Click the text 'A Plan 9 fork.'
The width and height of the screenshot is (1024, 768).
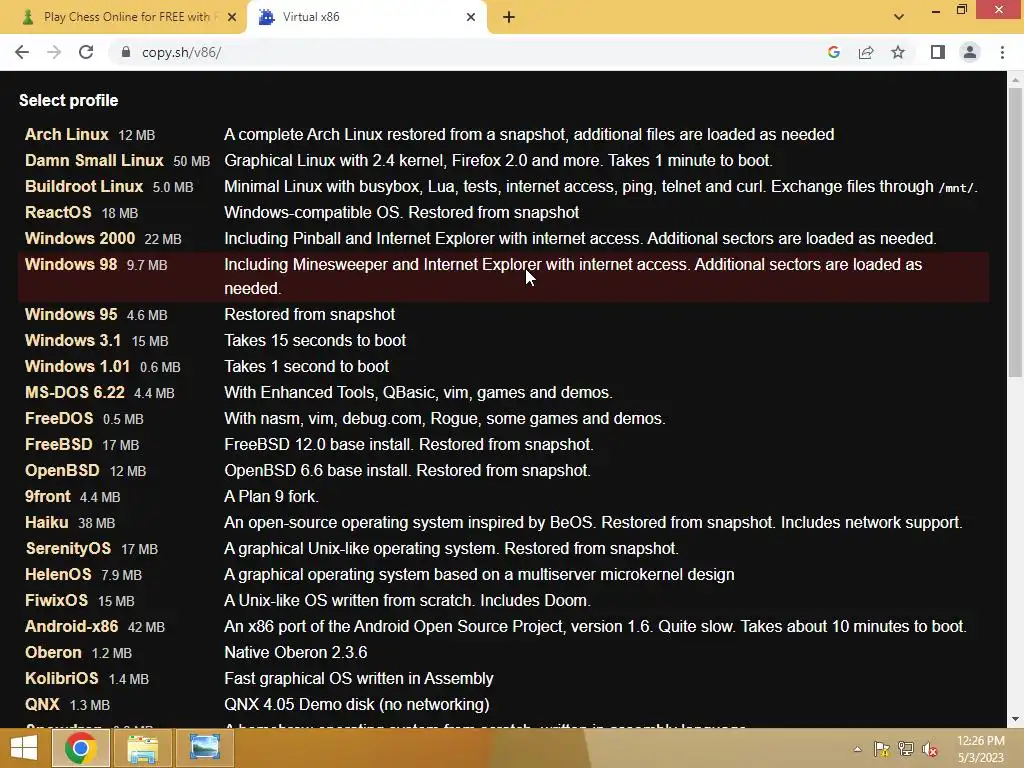coord(271,497)
